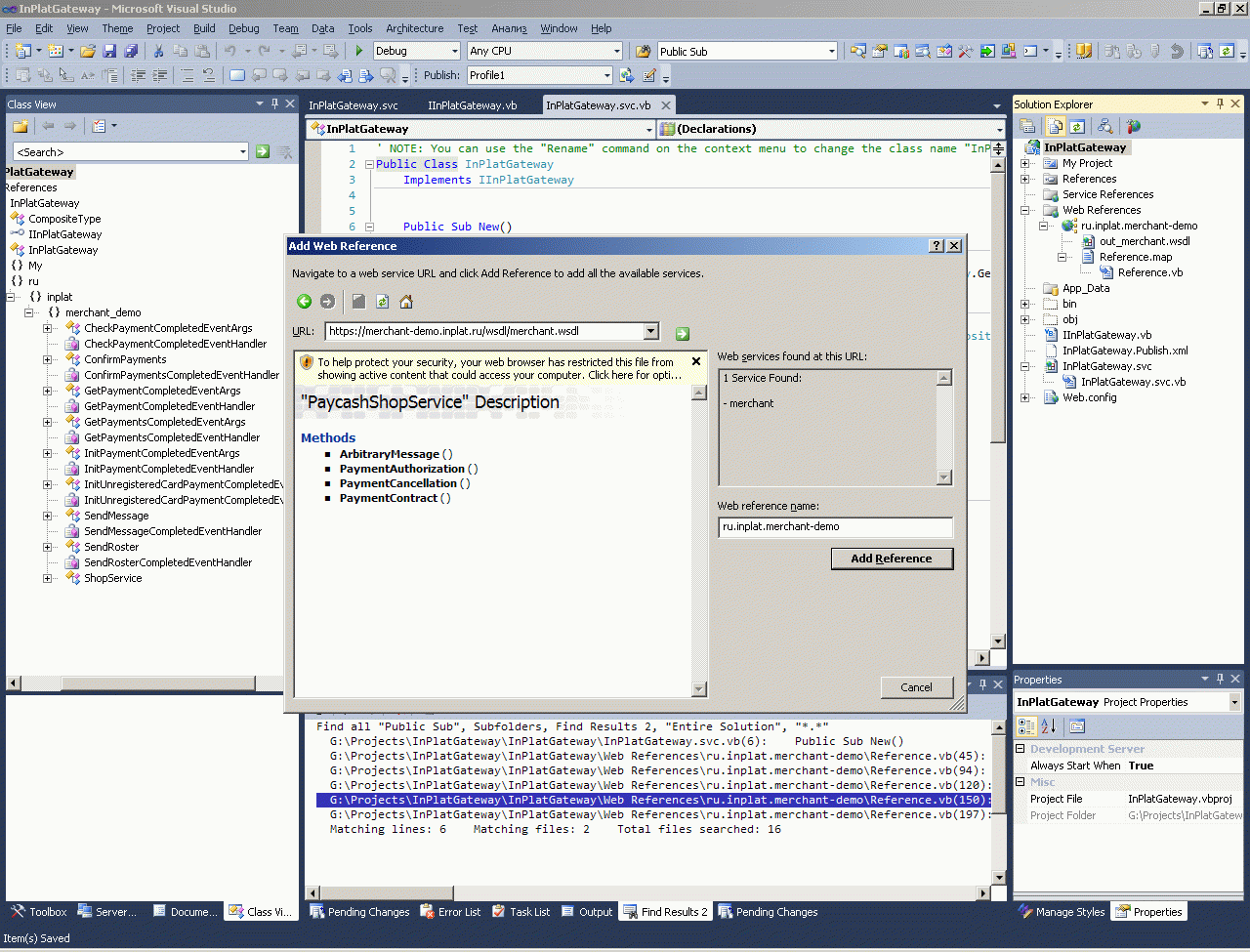Collapse the Web References tree node
Image resolution: width=1250 pixels, height=952 pixels.
pyautogui.click(x=1025, y=210)
